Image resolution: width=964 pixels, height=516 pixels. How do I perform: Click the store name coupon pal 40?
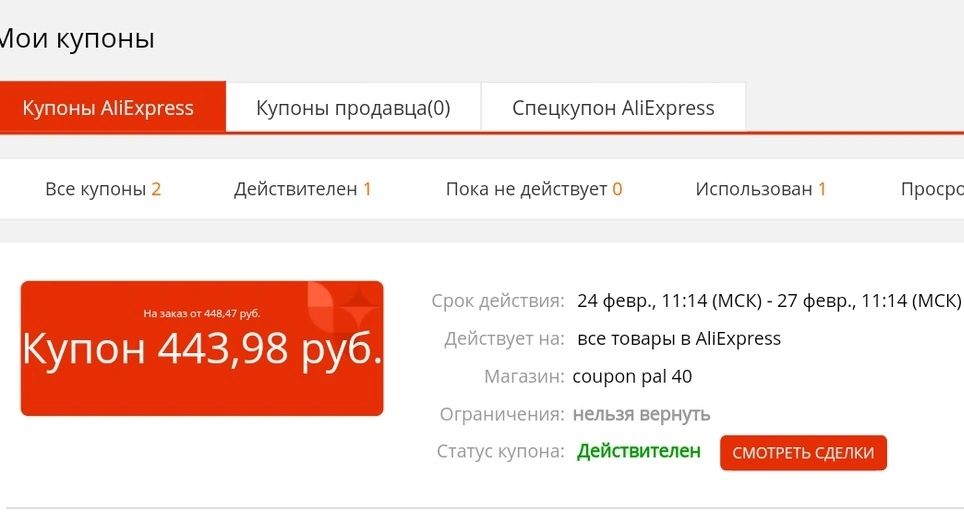(632, 376)
